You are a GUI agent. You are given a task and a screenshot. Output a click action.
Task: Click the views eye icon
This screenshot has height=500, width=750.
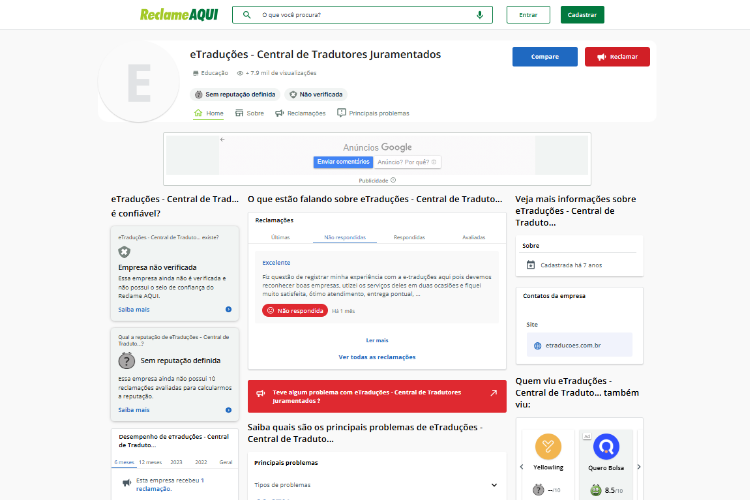pos(240,73)
